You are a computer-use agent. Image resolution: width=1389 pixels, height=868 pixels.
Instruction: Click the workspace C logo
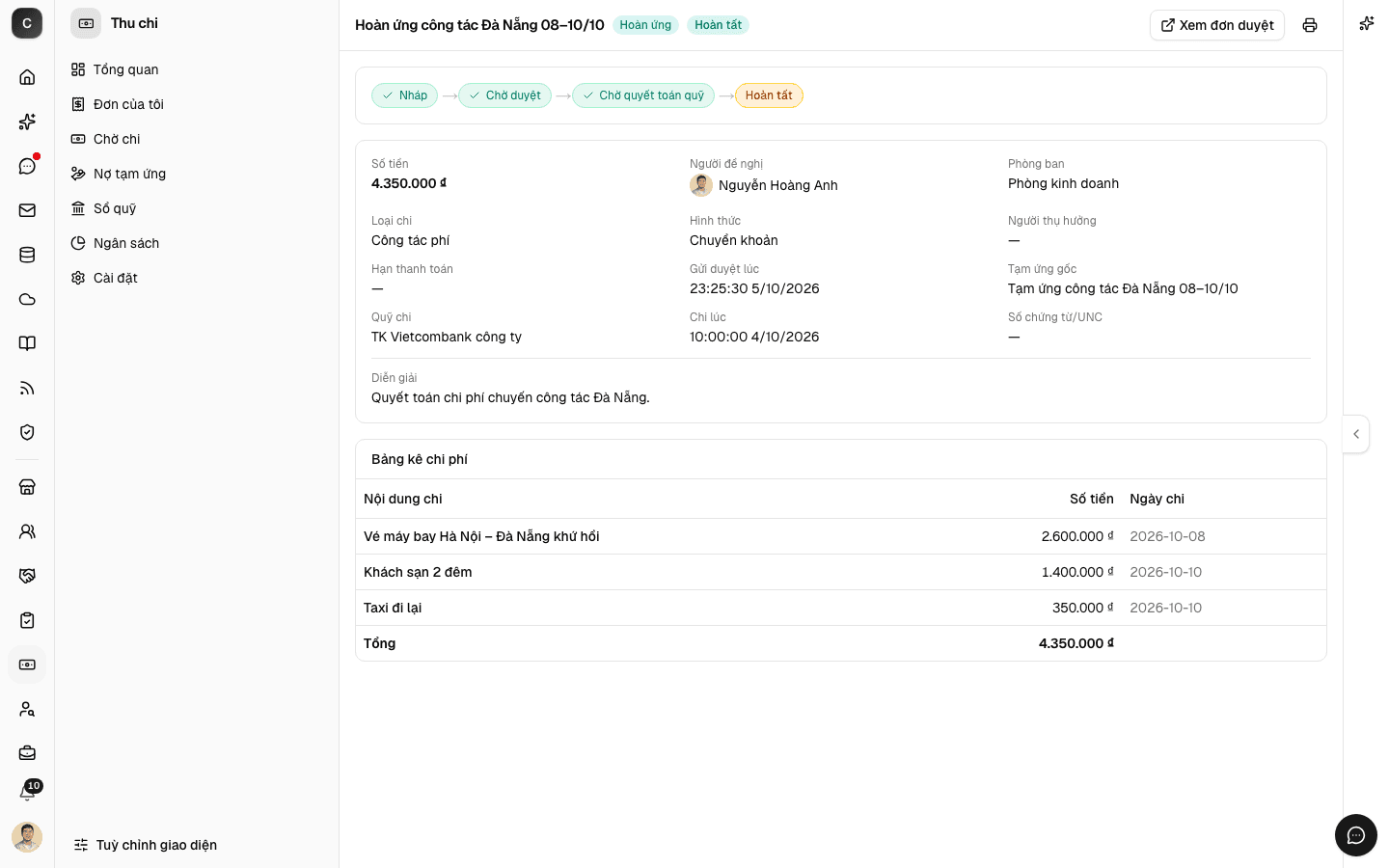[27, 23]
